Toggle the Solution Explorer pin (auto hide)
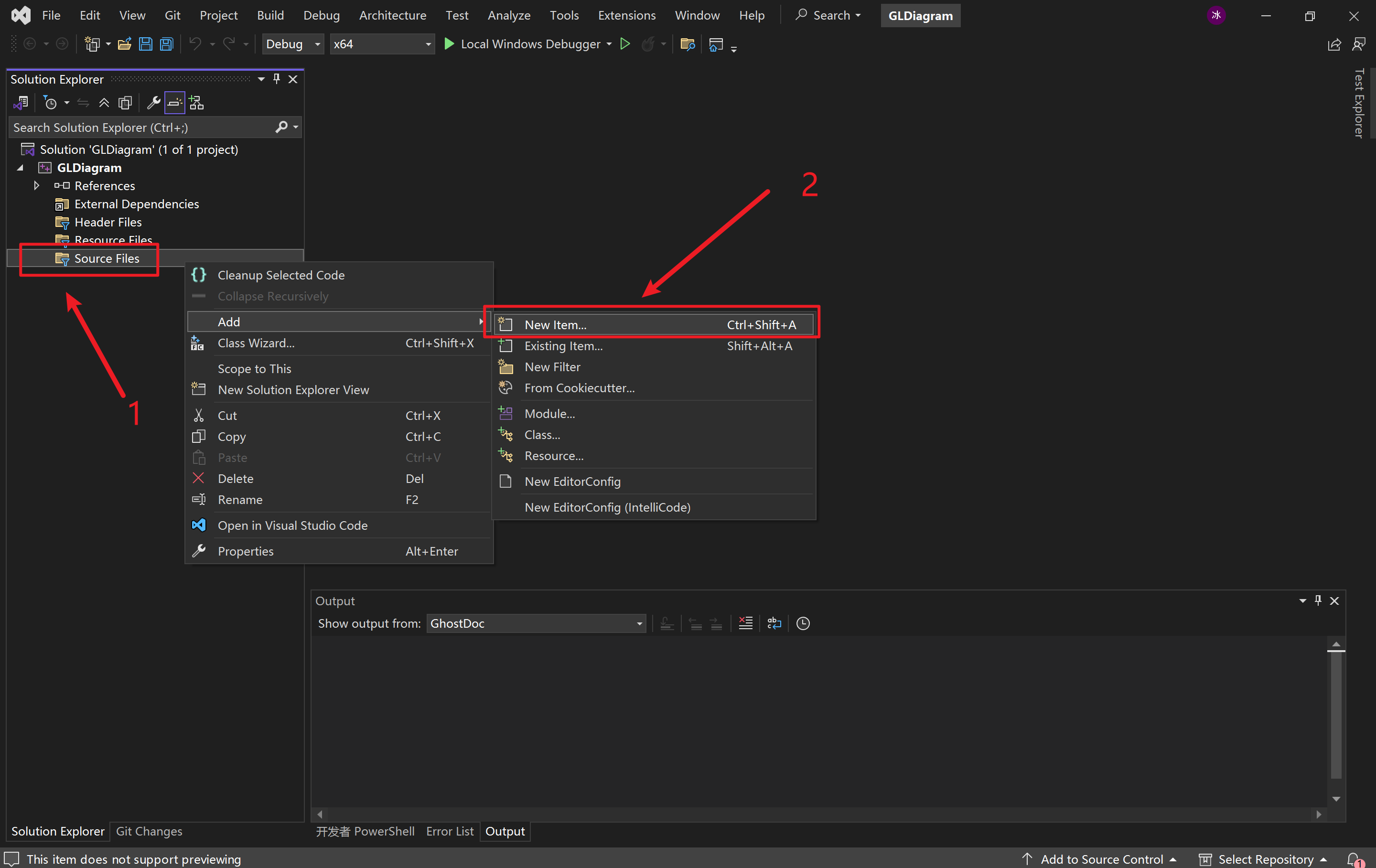The image size is (1376, 868). (277, 79)
